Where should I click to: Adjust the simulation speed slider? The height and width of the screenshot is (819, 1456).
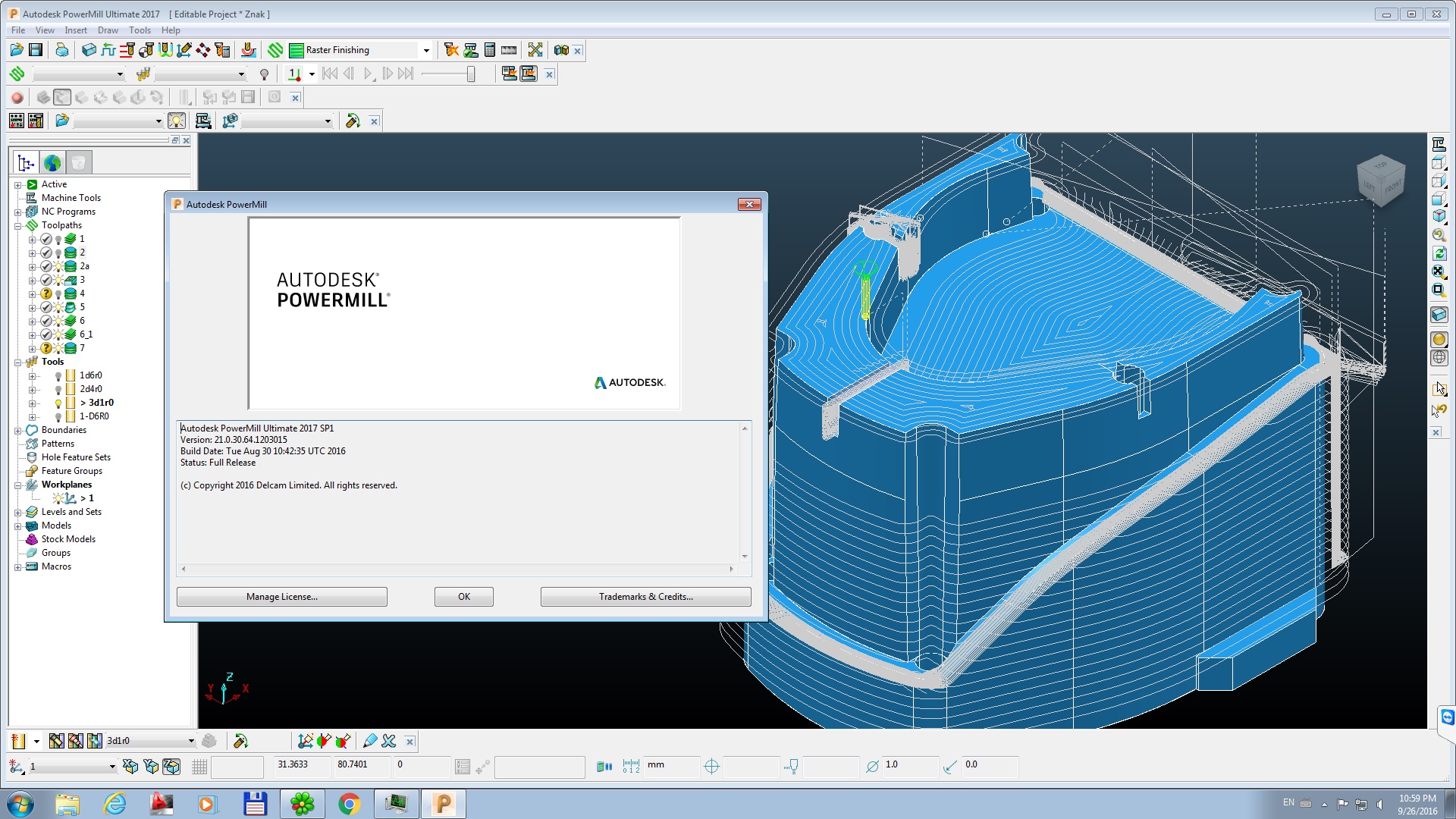click(x=471, y=74)
